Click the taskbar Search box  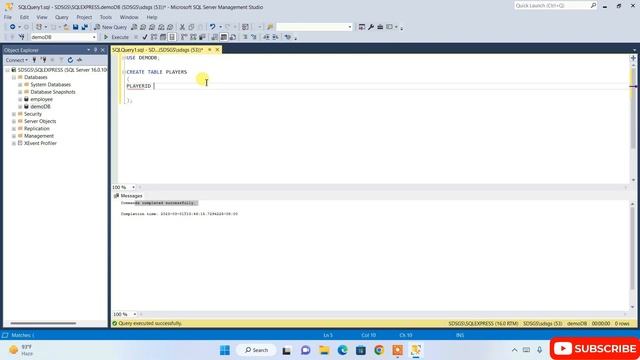[256, 350]
